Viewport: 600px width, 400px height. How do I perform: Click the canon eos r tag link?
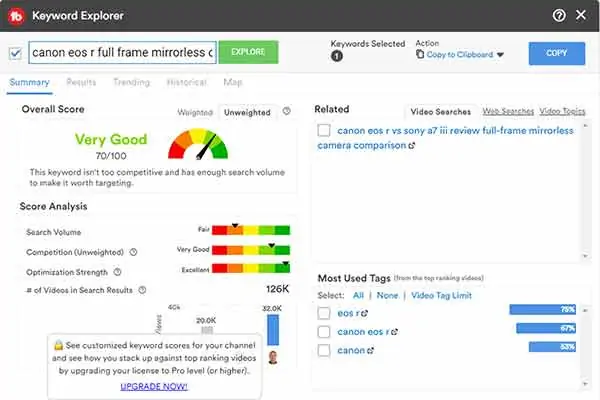coord(363,332)
